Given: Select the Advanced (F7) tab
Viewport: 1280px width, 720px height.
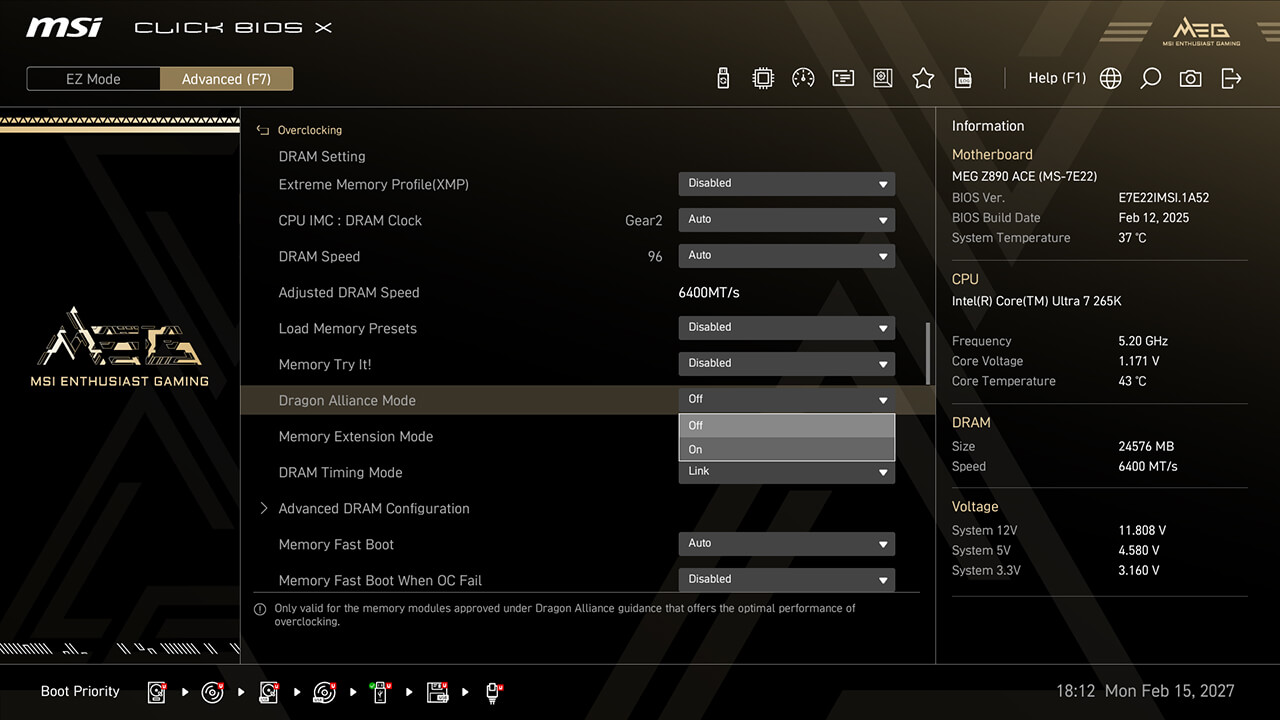Looking at the screenshot, I should [x=226, y=79].
